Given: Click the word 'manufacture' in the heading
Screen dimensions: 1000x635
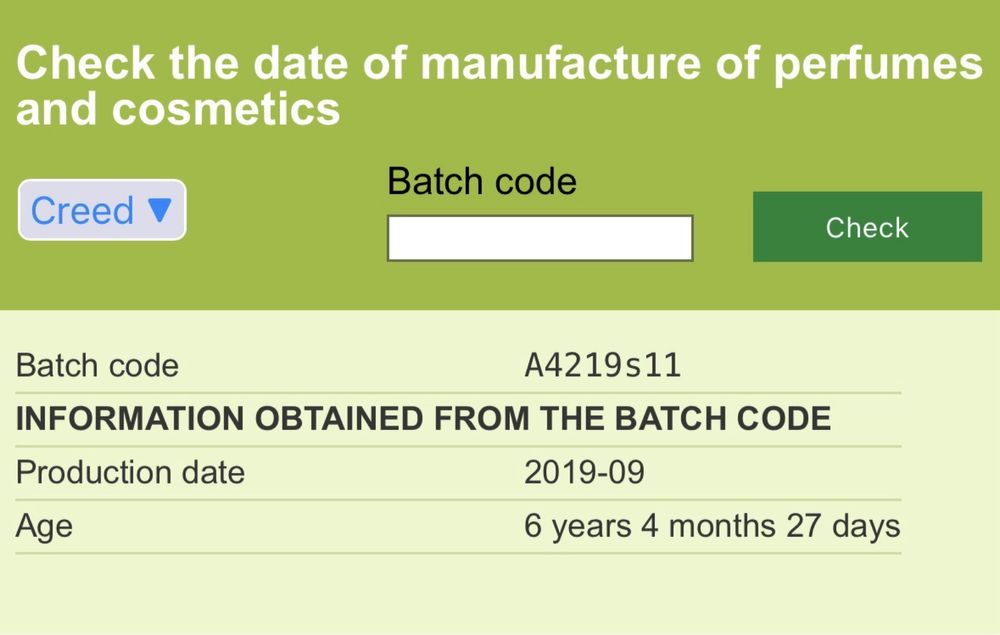Looking at the screenshot, I should 560,63.
